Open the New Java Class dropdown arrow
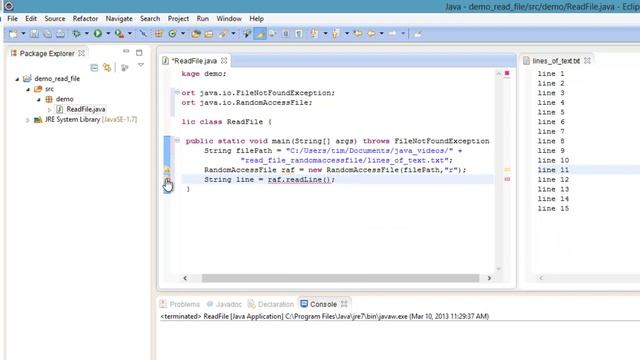Viewport: 640px width, 360px height. click(183, 34)
